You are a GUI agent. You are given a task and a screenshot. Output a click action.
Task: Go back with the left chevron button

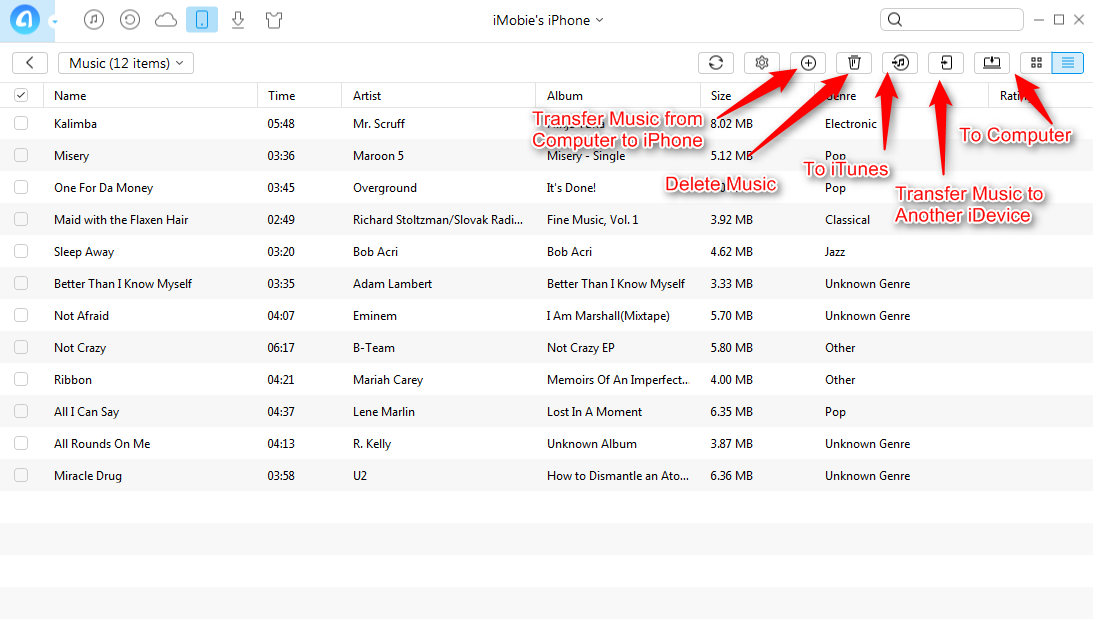(x=30, y=63)
